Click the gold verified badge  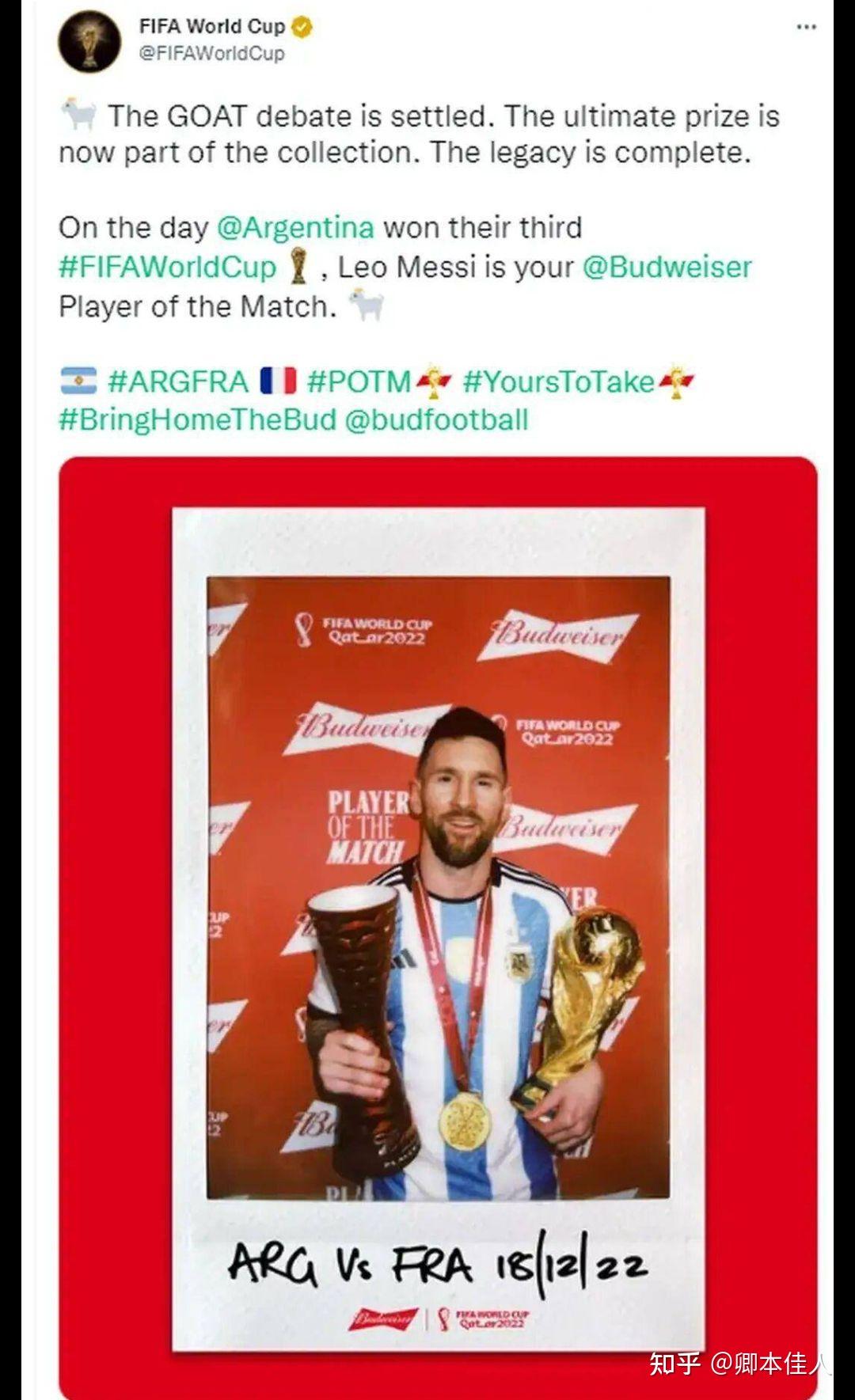(302, 26)
